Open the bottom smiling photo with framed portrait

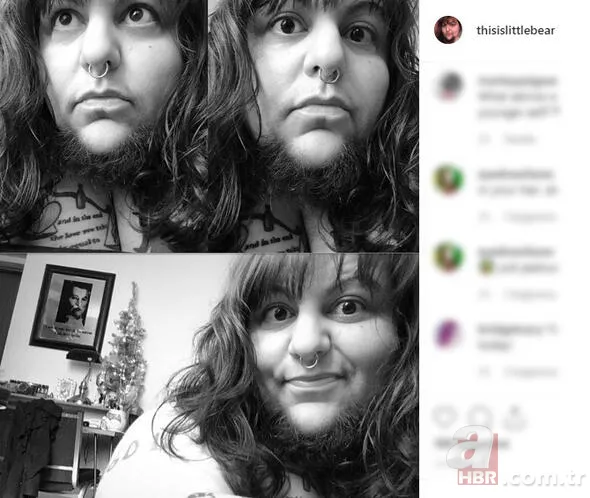click(x=209, y=376)
